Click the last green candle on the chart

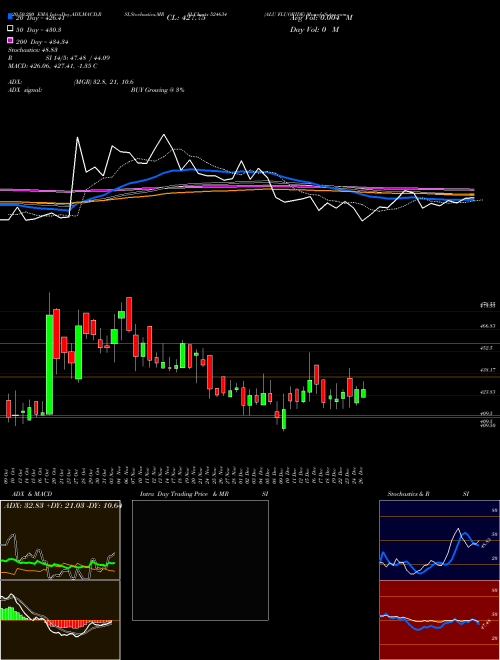pyautogui.click(x=363, y=393)
